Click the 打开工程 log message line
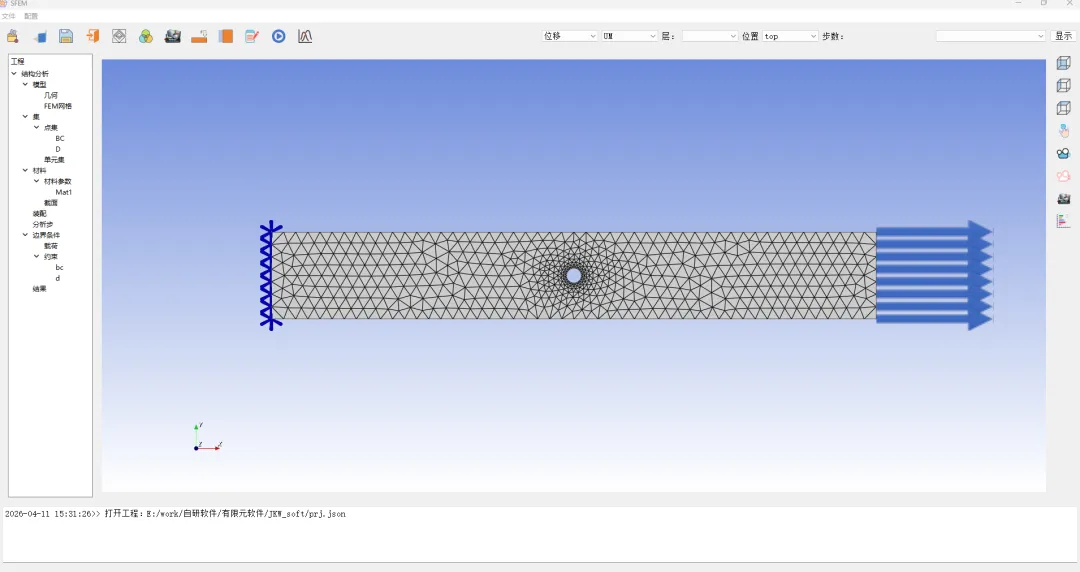1080x572 pixels. (x=176, y=513)
